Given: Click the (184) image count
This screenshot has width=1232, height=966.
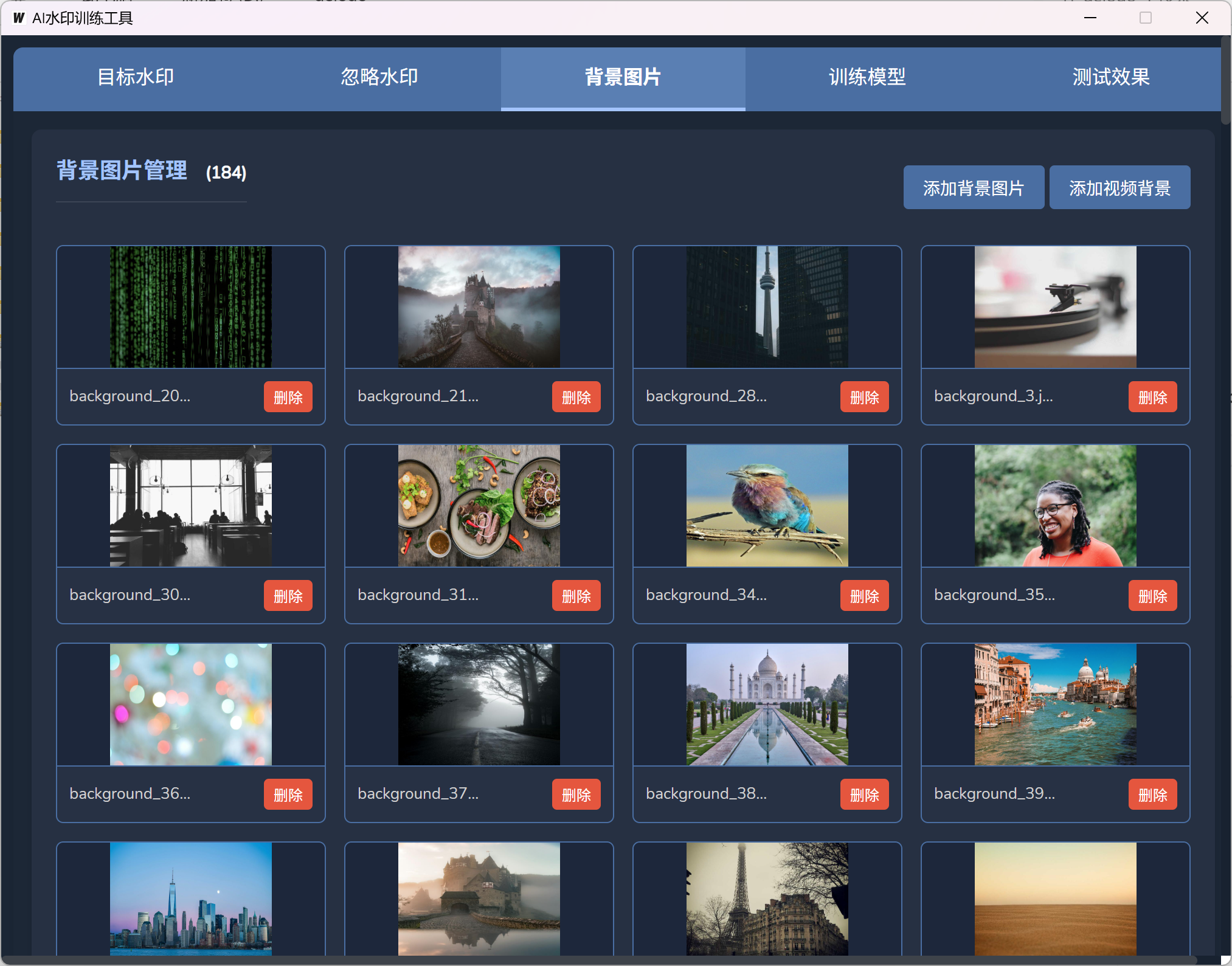Looking at the screenshot, I should (x=226, y=173).
